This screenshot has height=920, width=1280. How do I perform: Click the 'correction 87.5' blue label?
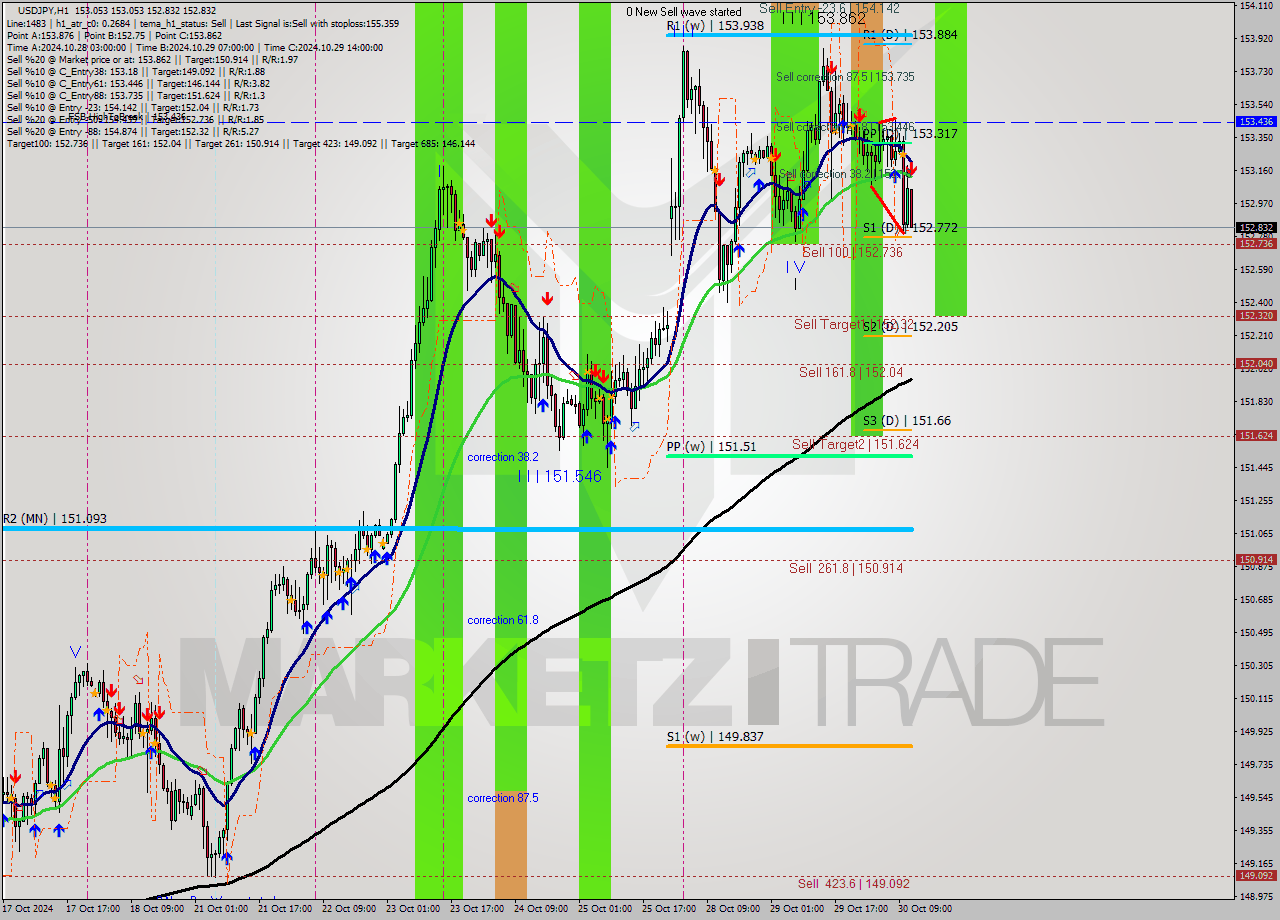[503, 798]
